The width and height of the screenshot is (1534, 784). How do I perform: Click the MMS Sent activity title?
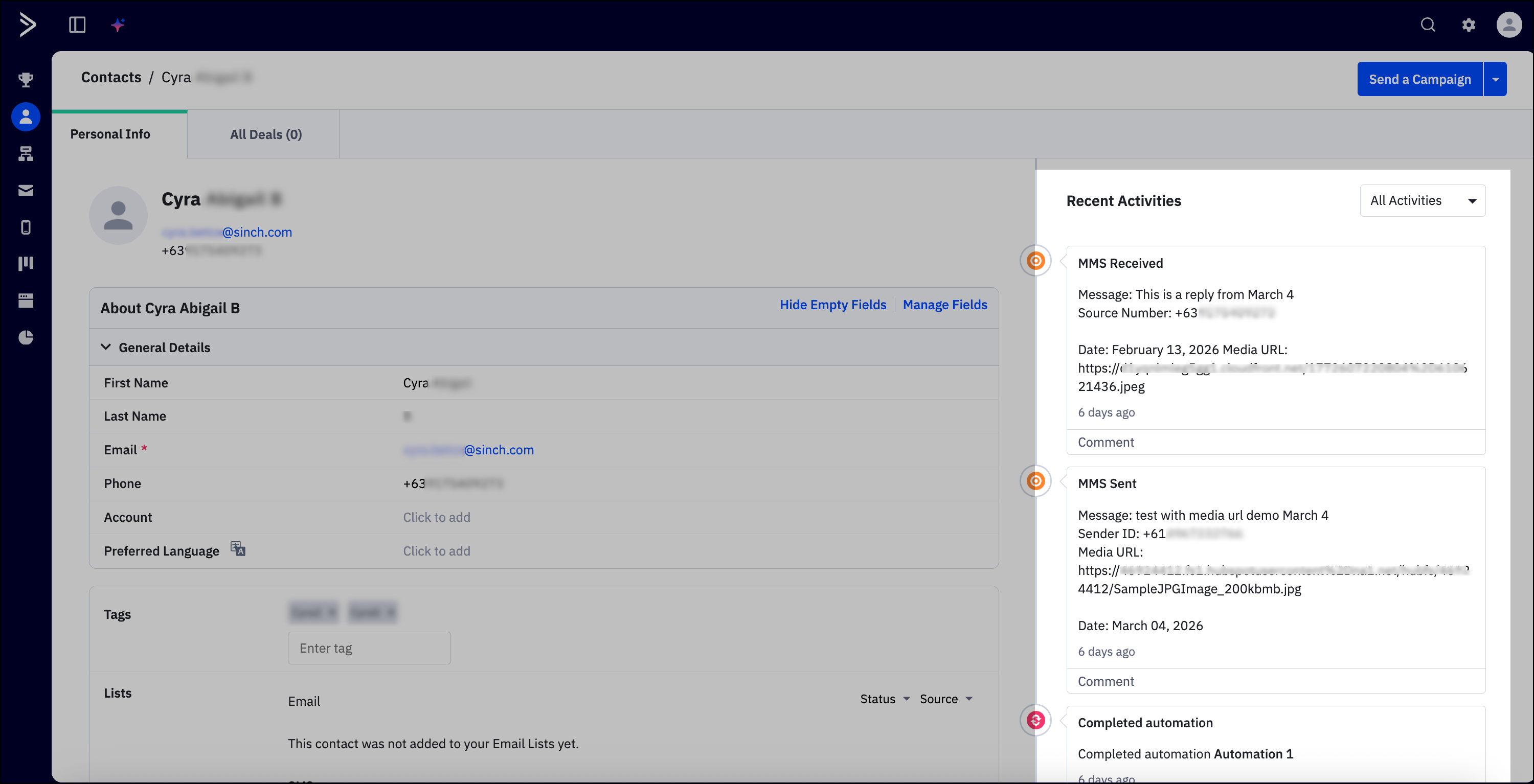[1107, 483]
